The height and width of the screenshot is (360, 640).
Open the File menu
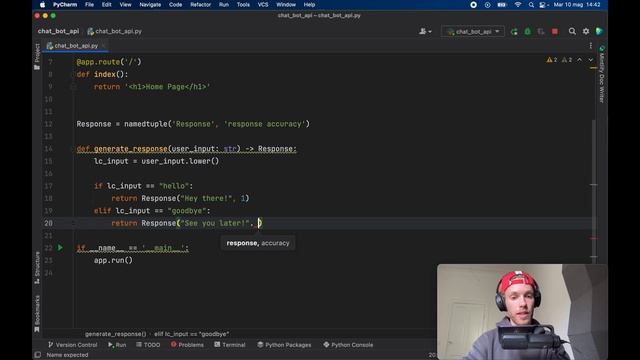(x=89, y=5)
